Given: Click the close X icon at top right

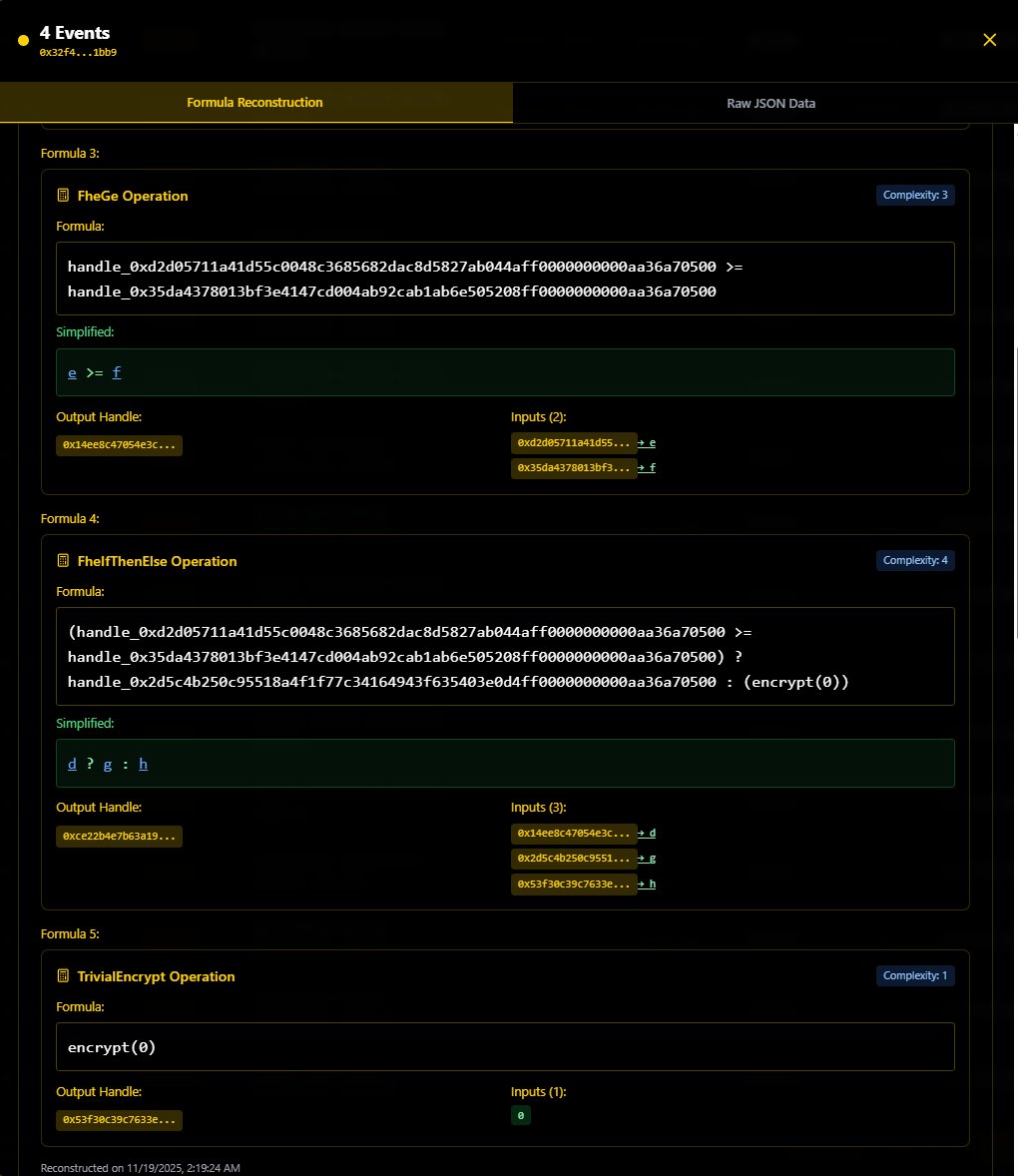Looking at the screenshot, I should tap(989, 40).
